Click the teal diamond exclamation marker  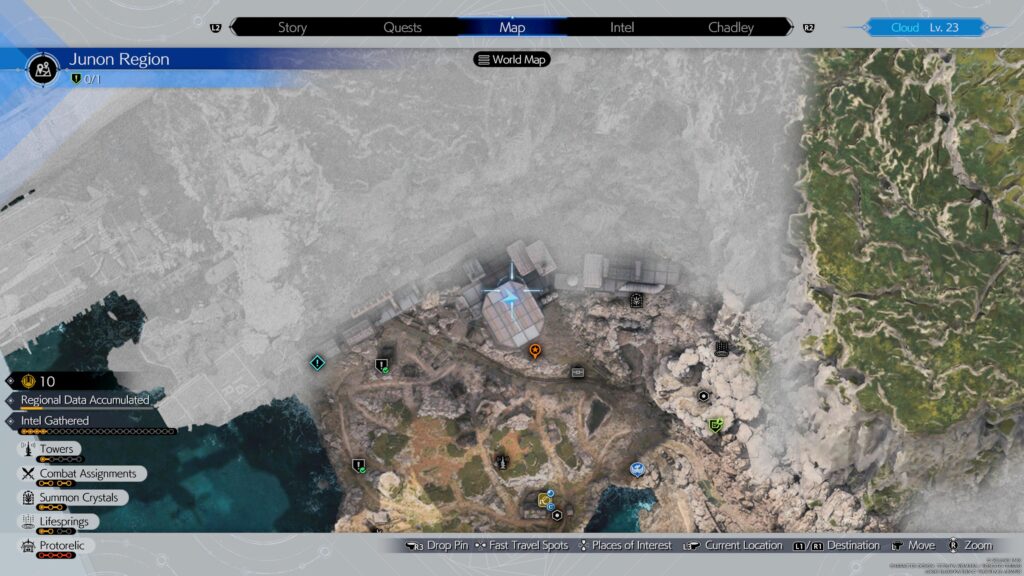tap(317, 362)
